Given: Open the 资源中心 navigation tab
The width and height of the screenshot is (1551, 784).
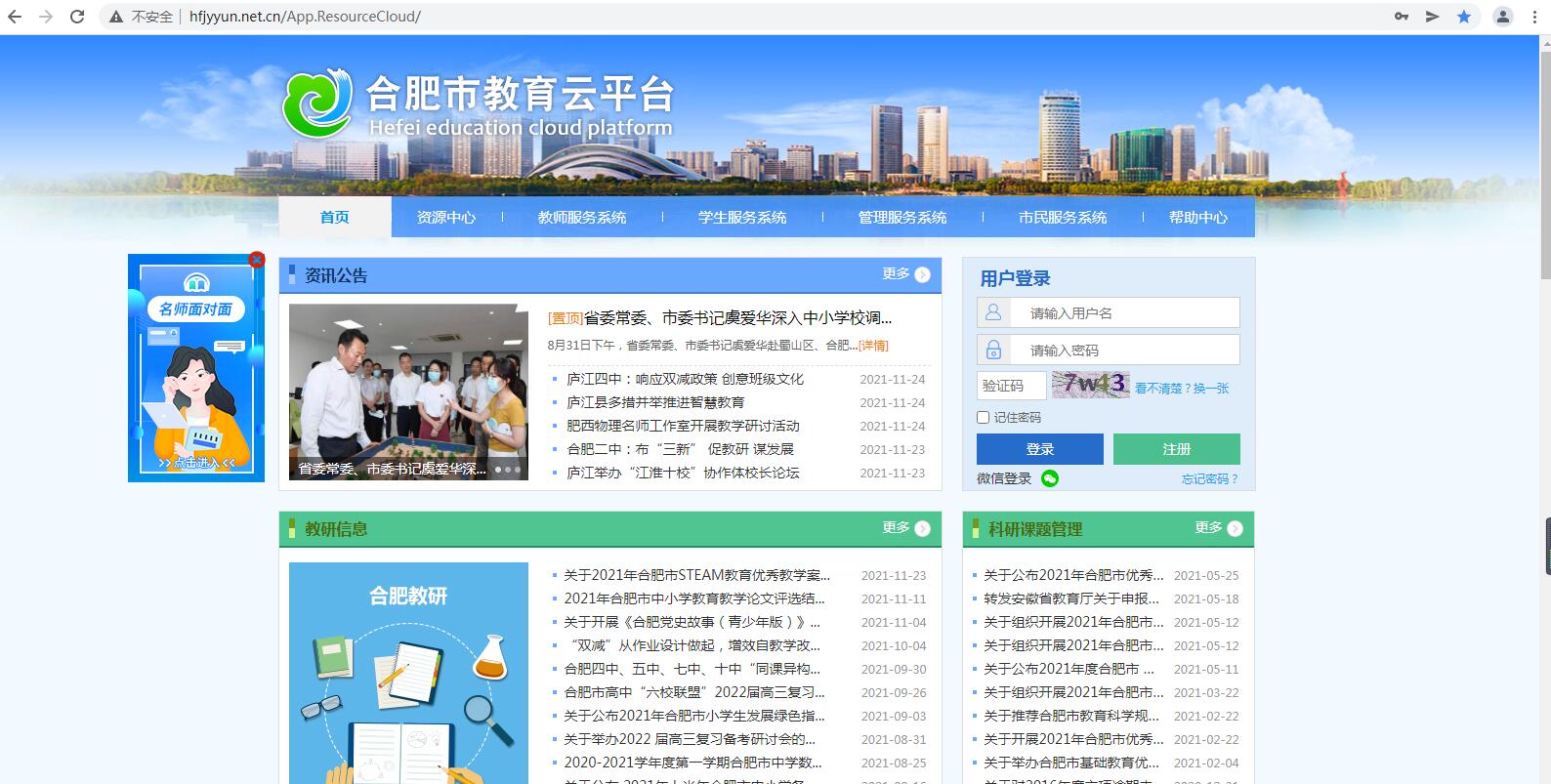Looking at the screenshot, I should 446,218.
